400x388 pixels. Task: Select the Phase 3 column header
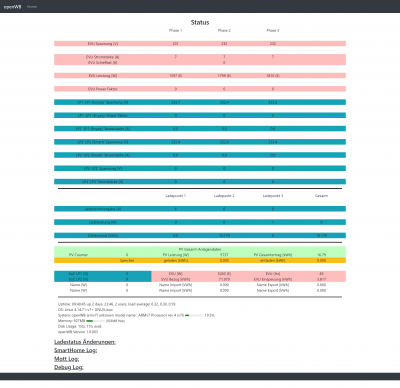pyautogui.click(x=273, y=30)
